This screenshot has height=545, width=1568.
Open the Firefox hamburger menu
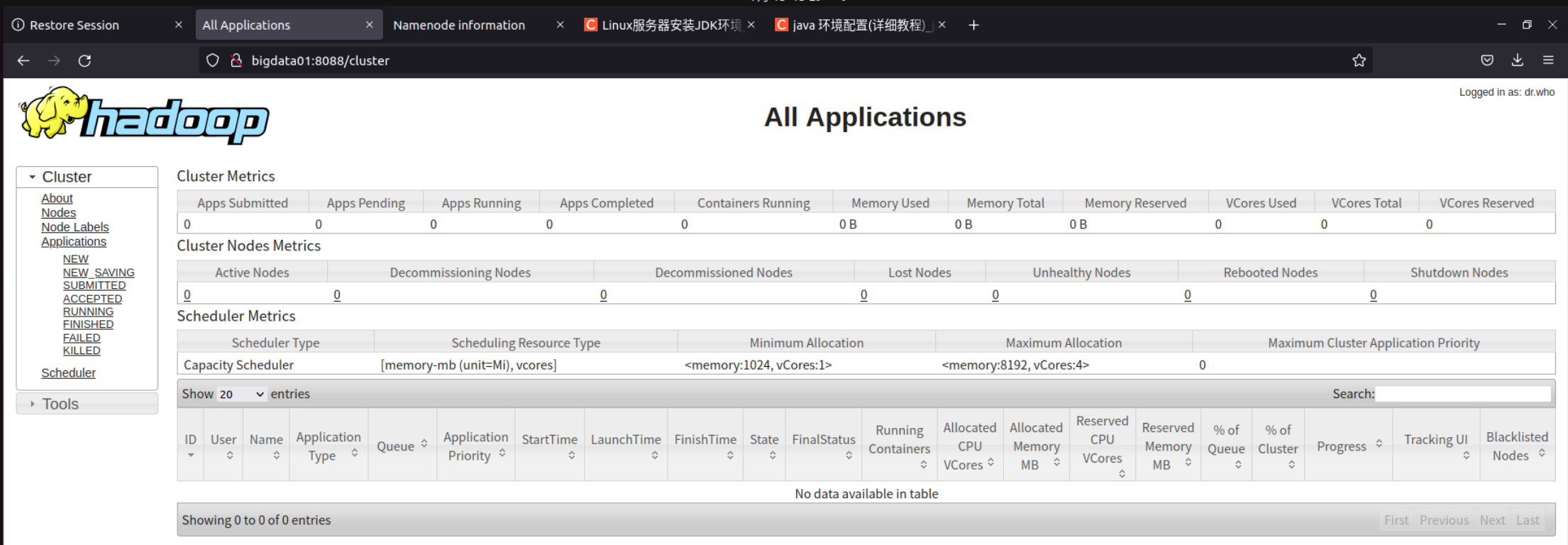point(1548,61)
